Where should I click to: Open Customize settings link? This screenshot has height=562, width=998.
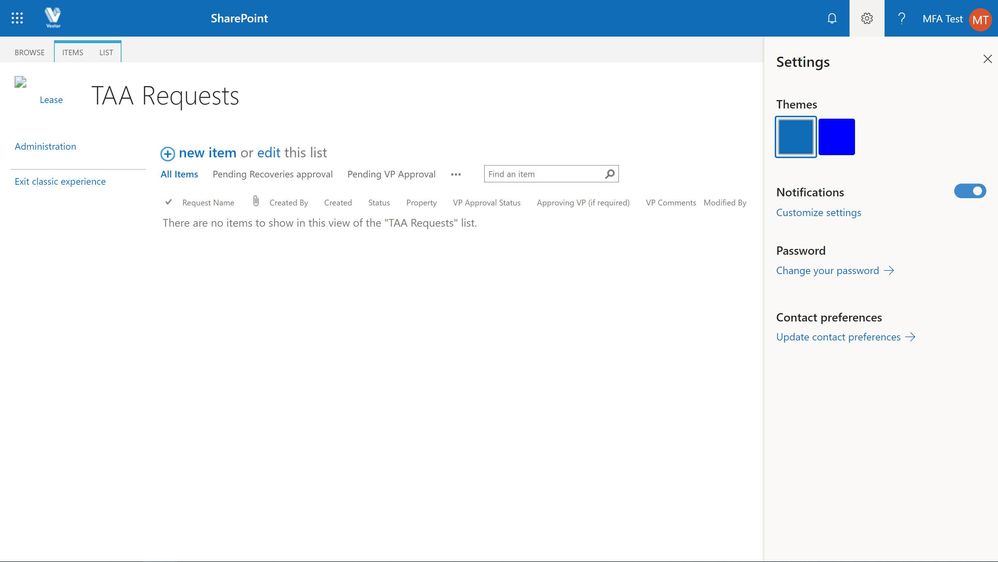coord(819,213)
